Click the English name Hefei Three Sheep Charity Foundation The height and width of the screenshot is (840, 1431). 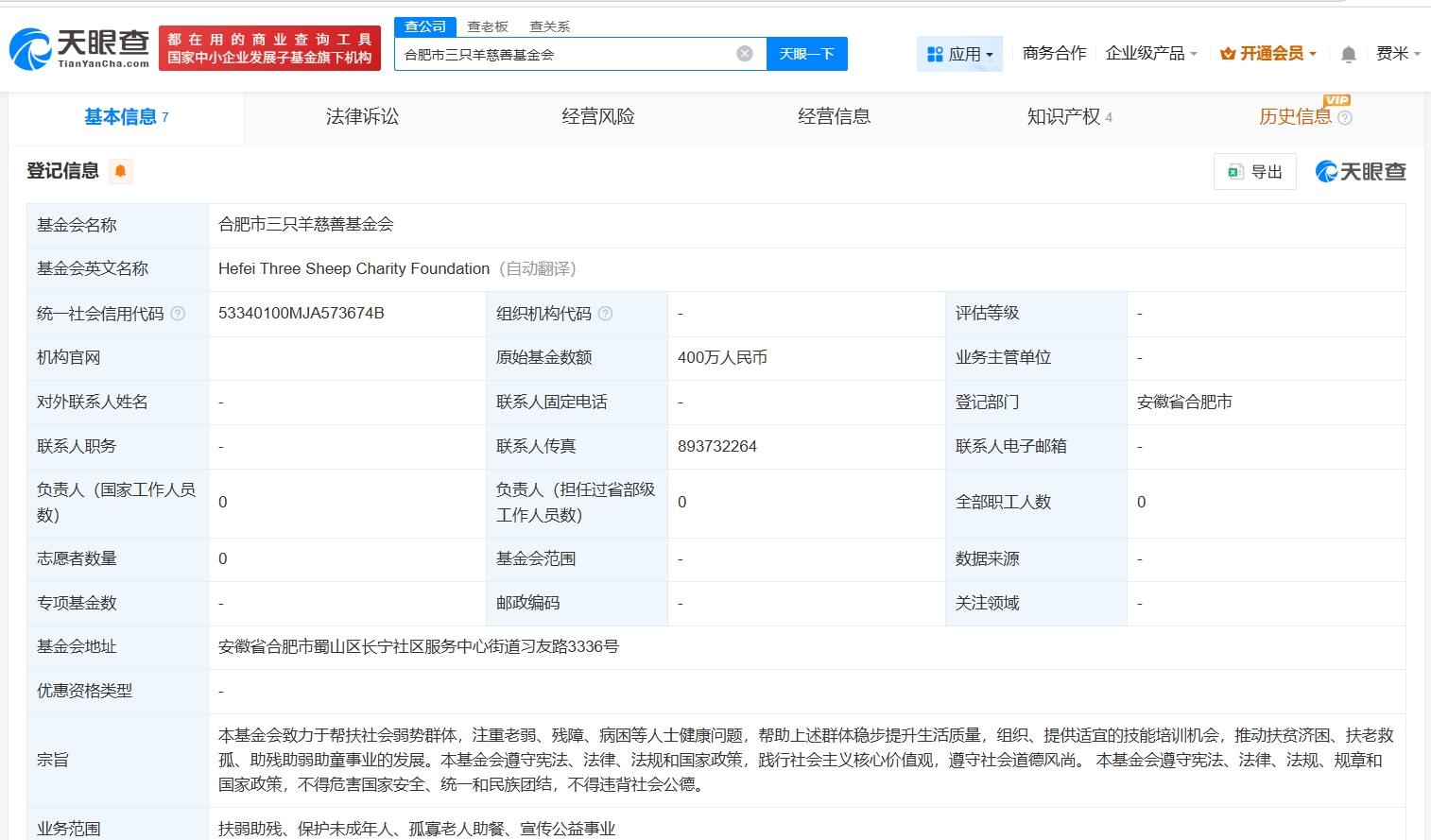pos(353,269)
